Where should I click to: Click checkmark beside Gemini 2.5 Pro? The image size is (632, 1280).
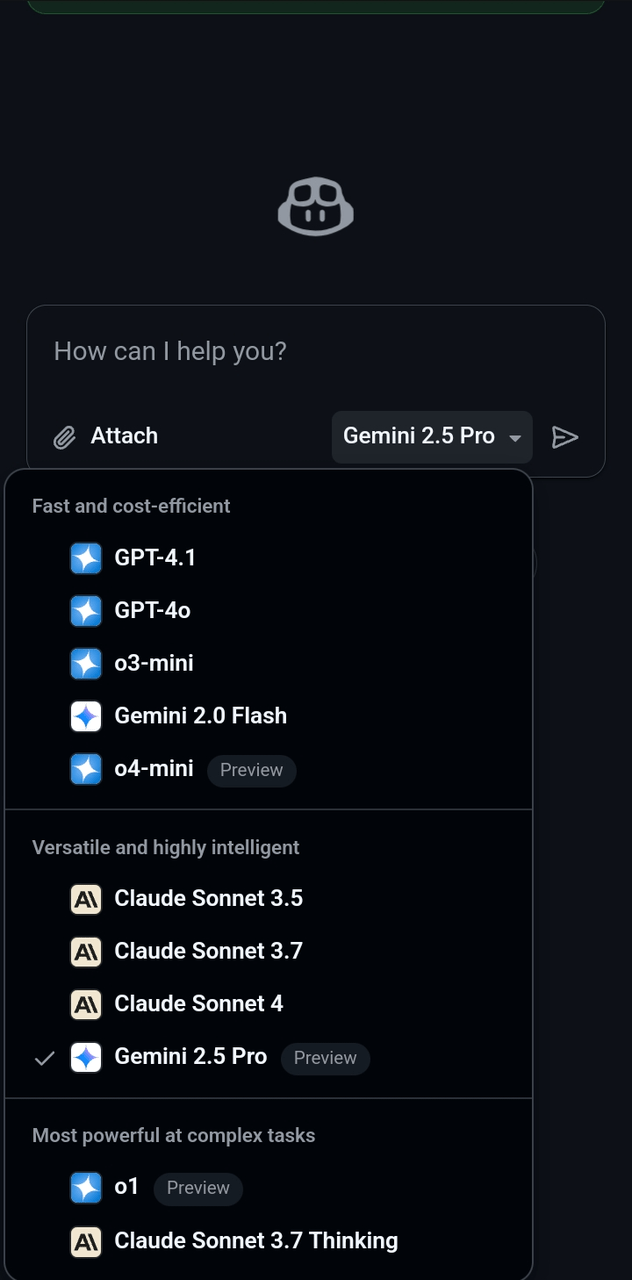click(44, 1058)
